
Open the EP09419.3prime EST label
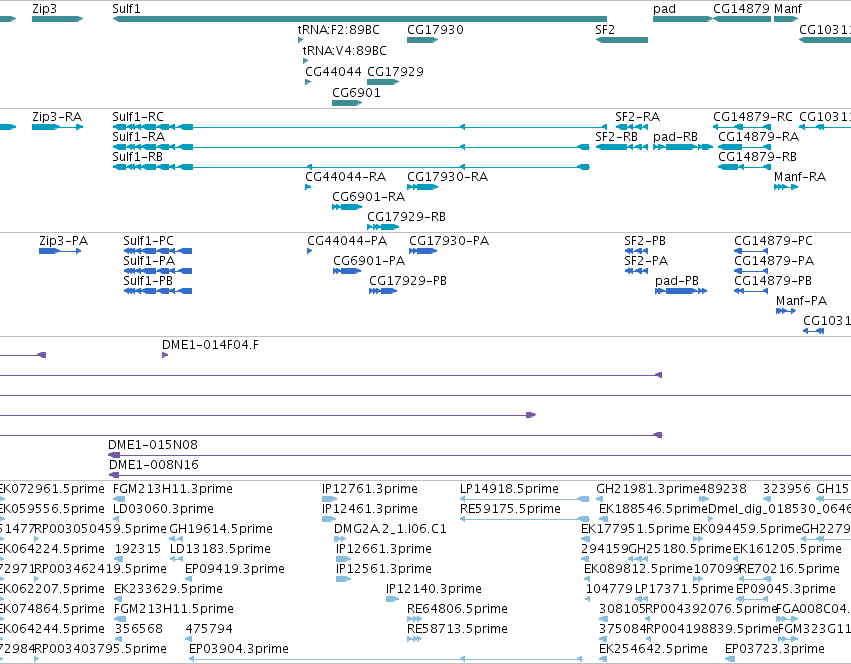coord(235,570)
